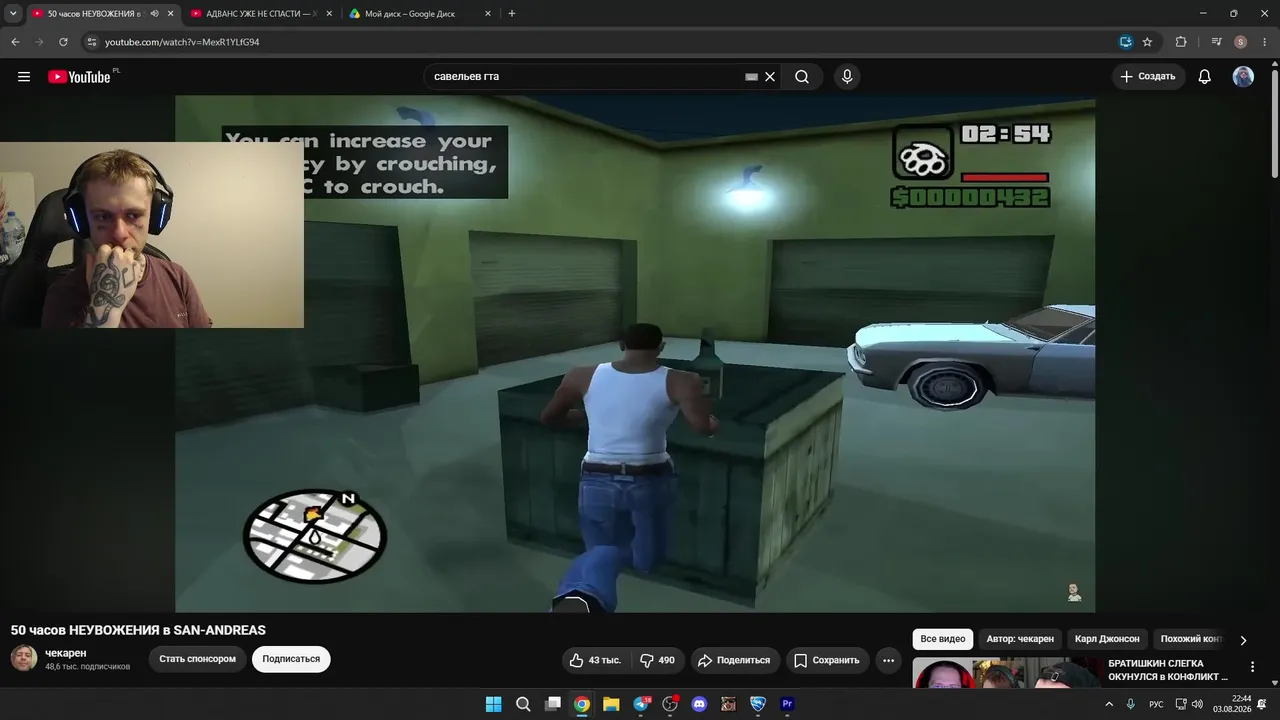Viewport: 1280px width, 720px height.
Task: Select the 'Карл Джонсон' filter chip
Action: point(1107,639)
